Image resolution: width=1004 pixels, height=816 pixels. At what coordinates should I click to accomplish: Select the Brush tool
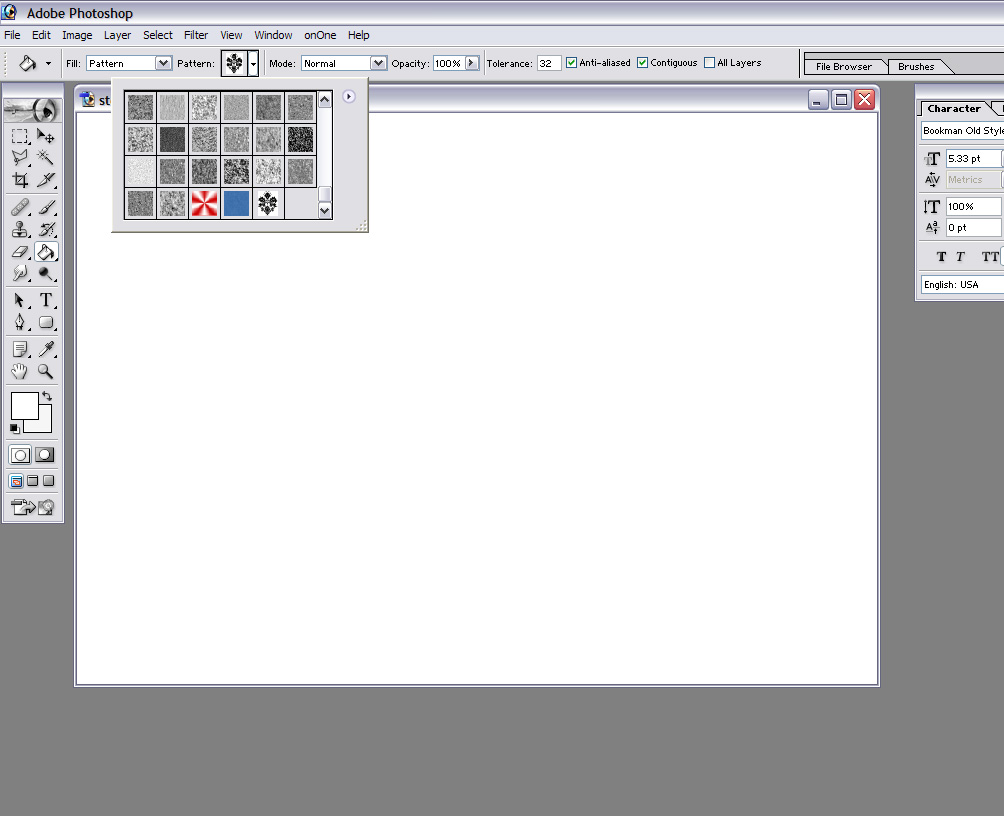(x=45, y=208)
